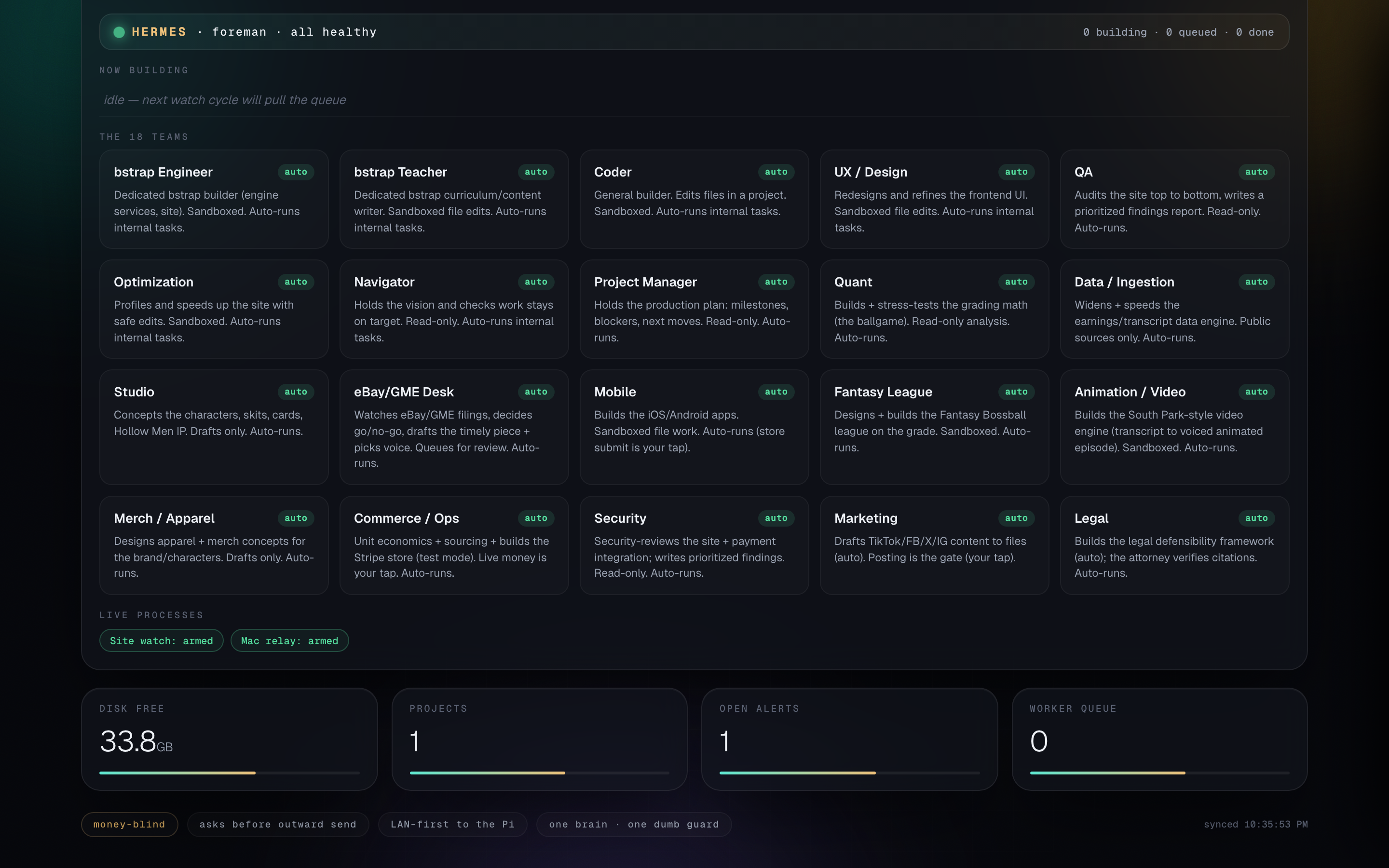Click the green Hermes status dot

119,32
